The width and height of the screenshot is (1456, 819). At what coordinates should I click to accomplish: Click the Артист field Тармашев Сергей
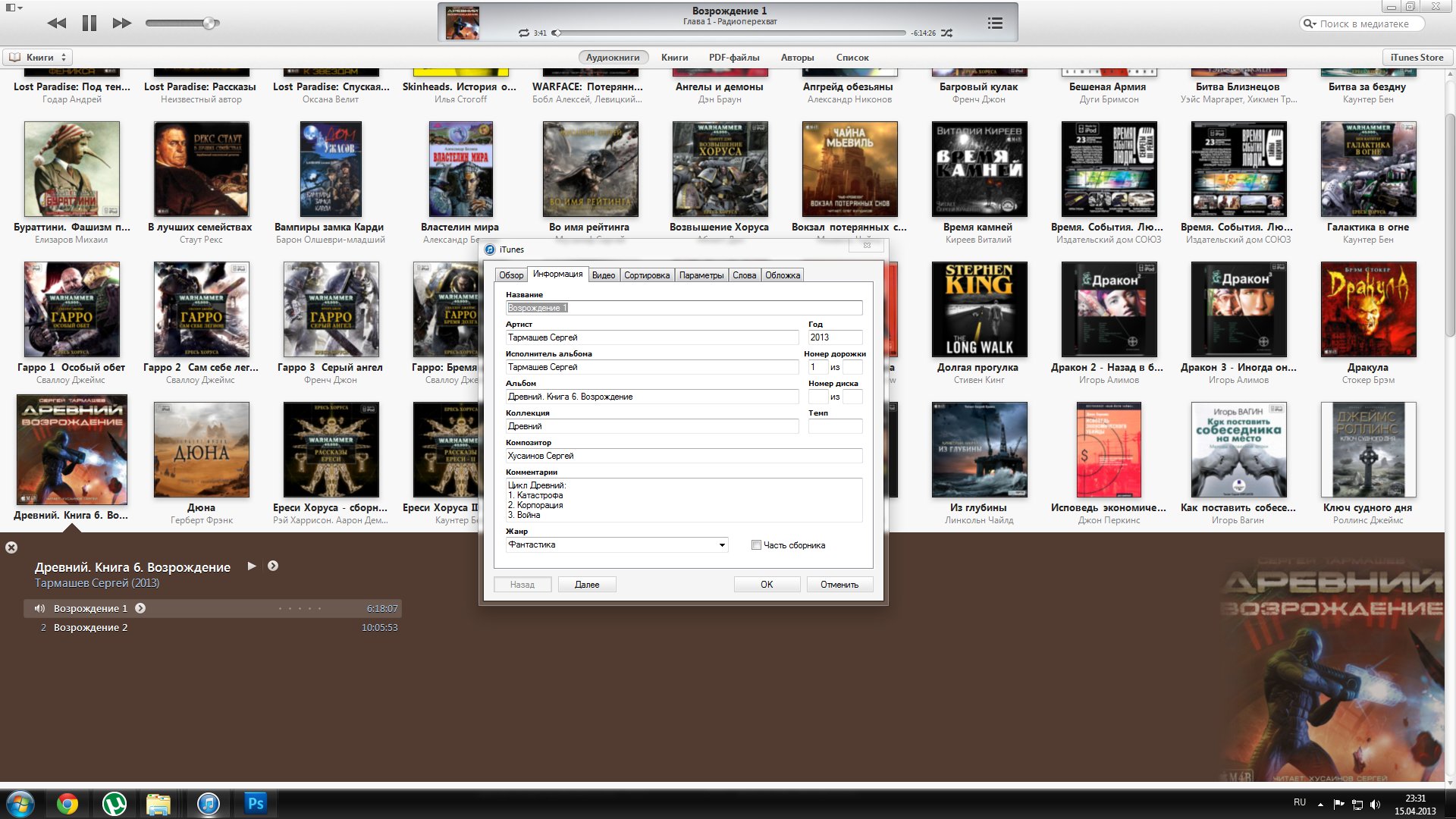pos(652,337)
